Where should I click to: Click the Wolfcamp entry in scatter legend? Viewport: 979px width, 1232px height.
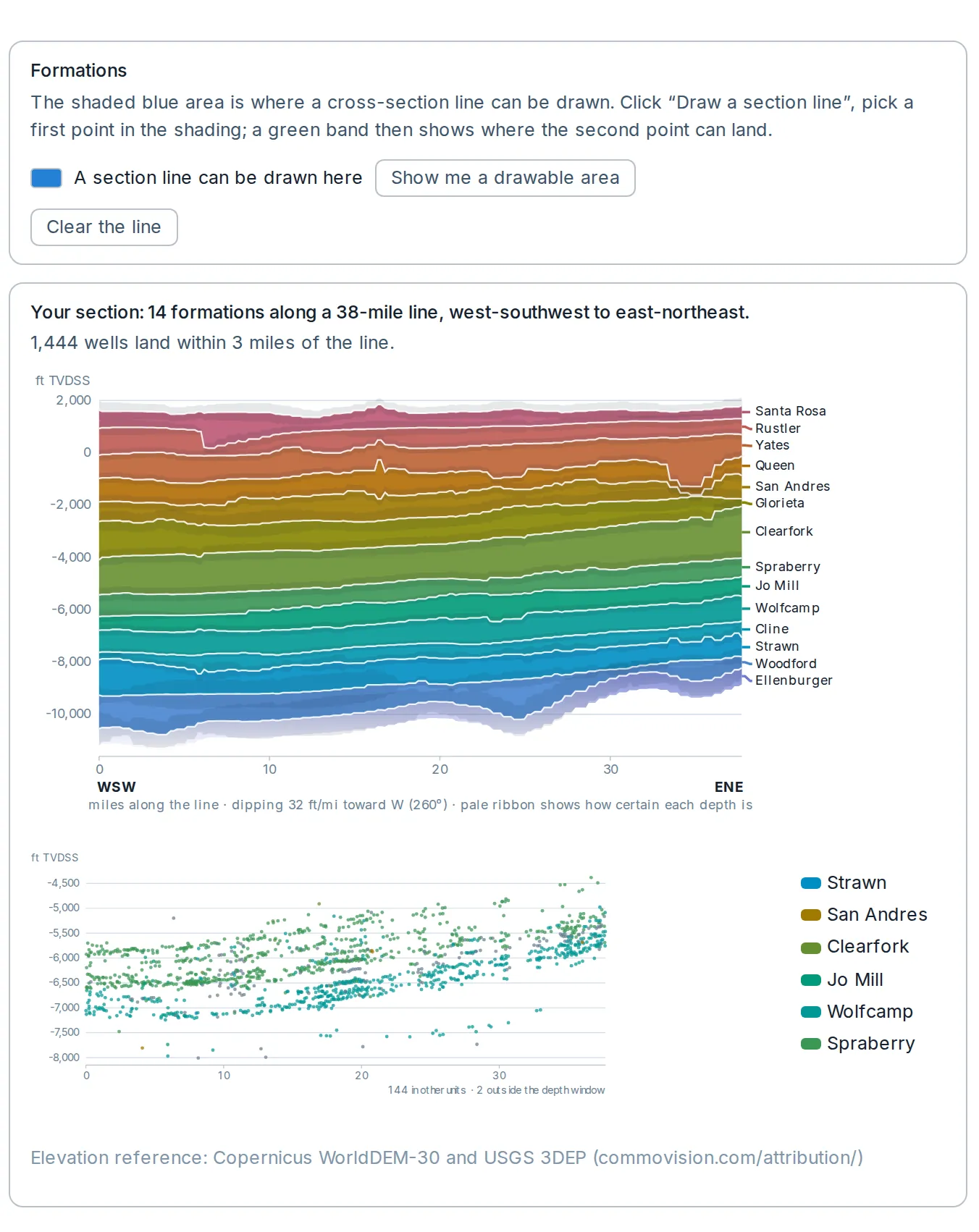tap(857, 1012)
